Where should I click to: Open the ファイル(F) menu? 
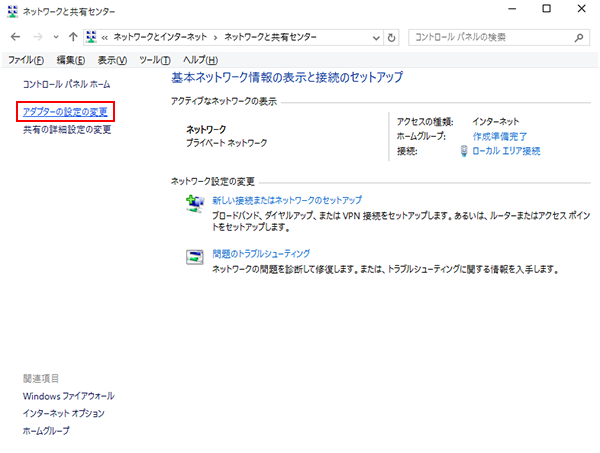pyautogui.click(x=26, y=60)
